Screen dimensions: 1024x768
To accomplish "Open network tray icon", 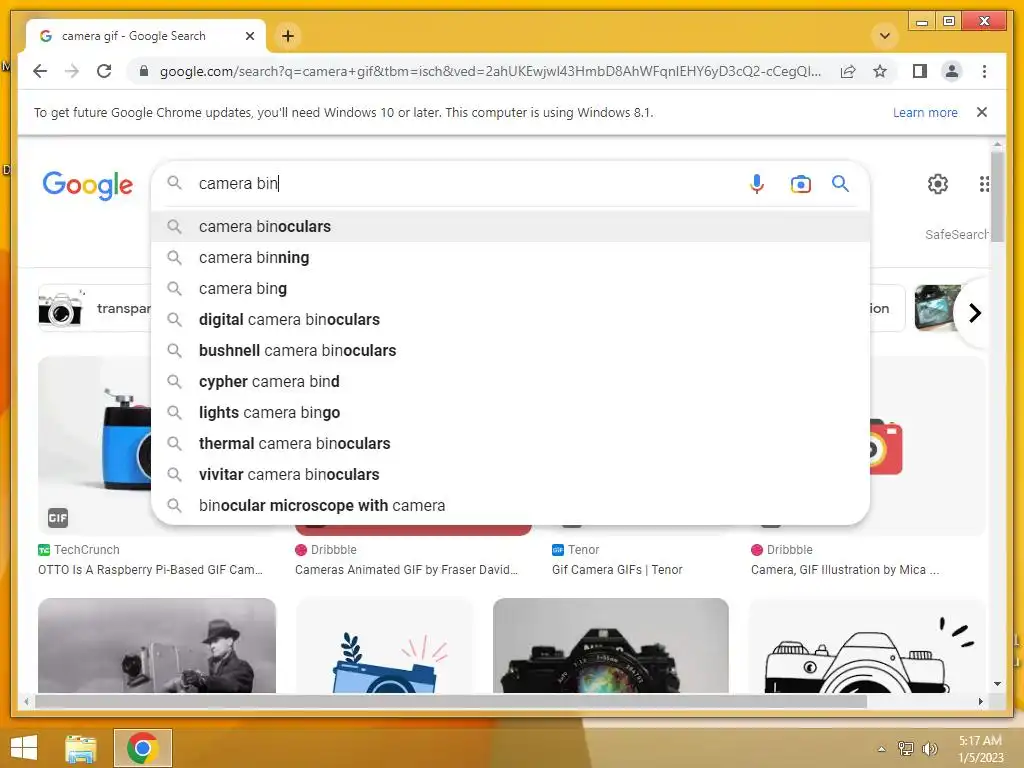I will point(906,749).
